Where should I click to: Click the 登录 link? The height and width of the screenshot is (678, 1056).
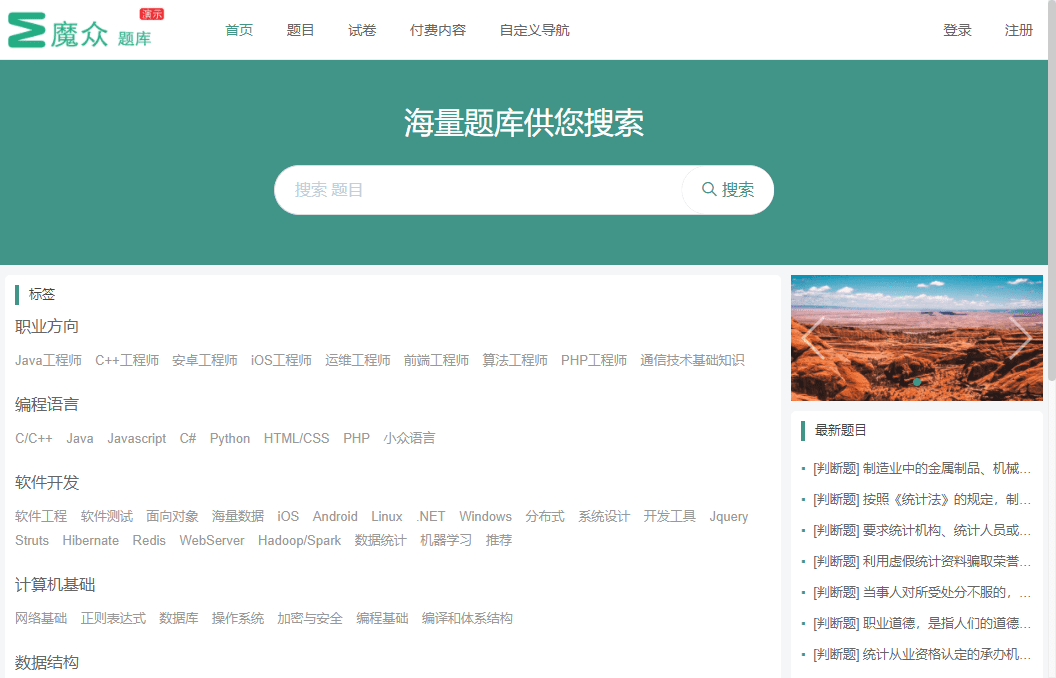(x=957, y=30)
